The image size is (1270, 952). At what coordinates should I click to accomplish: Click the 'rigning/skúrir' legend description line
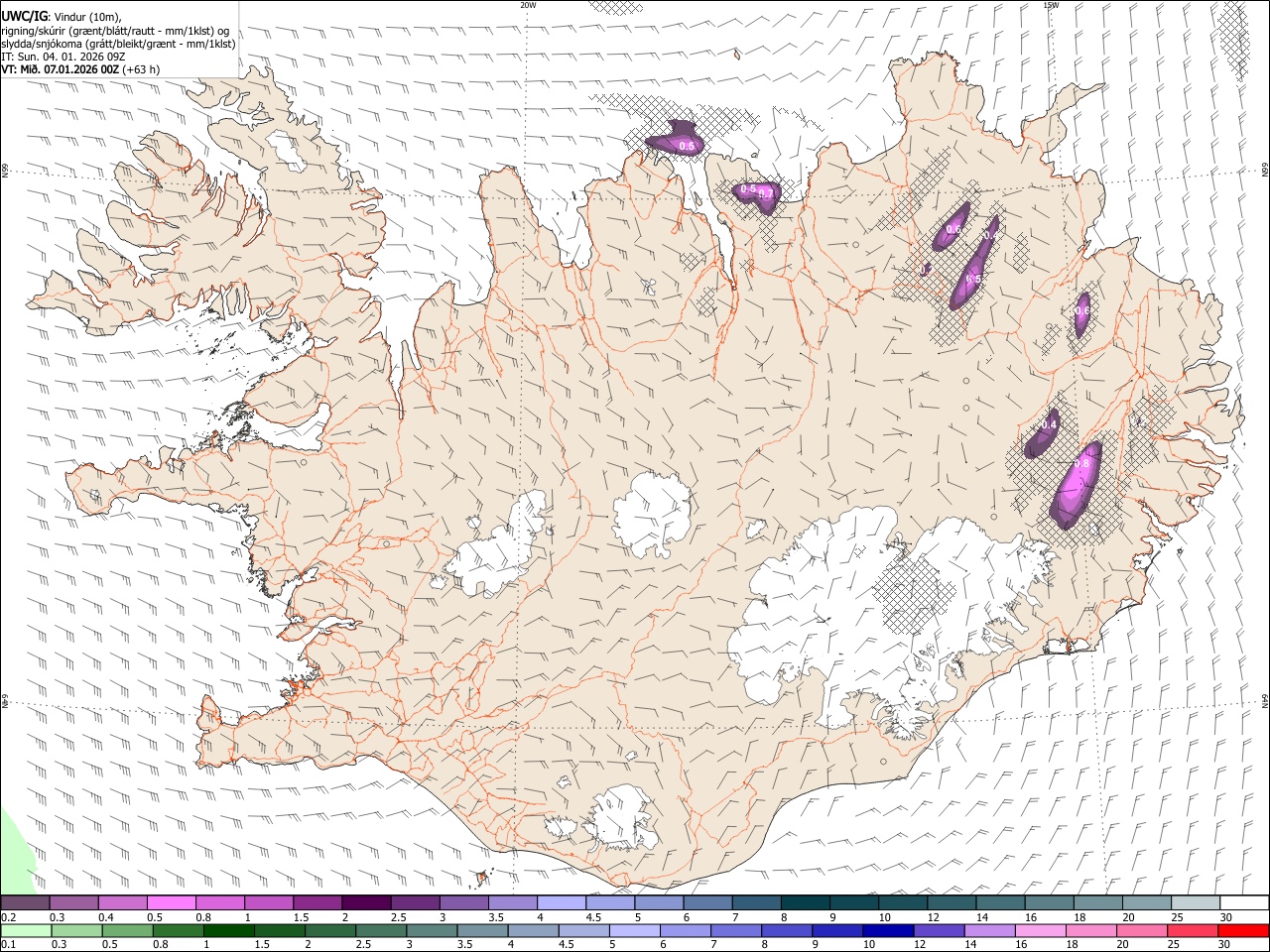click(115, 31)
